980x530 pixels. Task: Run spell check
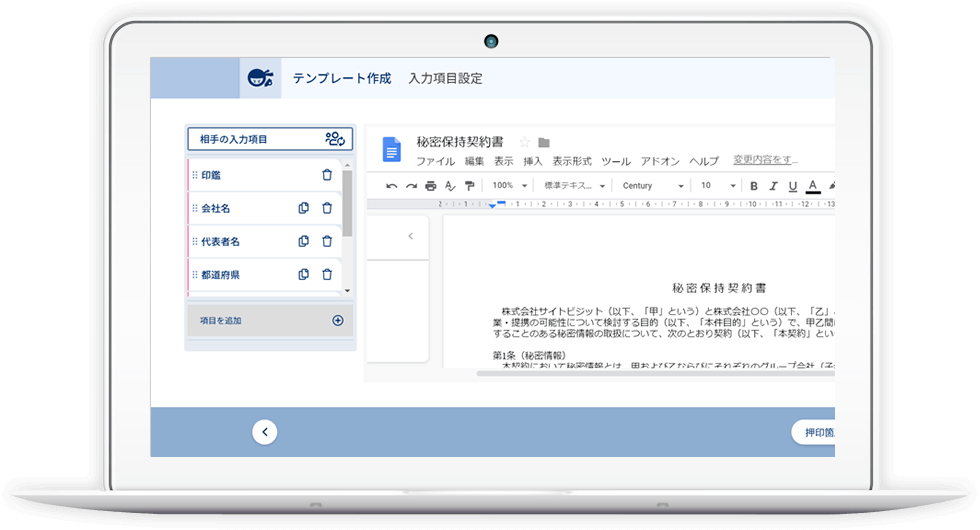pos(450,186)
